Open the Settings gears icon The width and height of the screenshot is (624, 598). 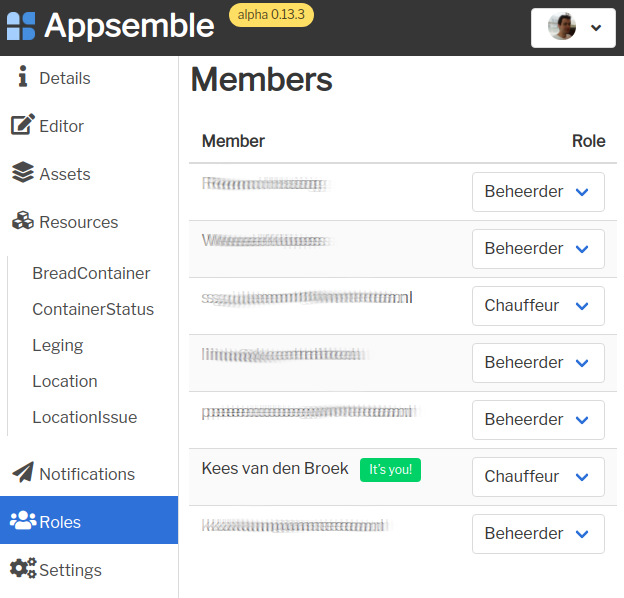click(23, 568)
